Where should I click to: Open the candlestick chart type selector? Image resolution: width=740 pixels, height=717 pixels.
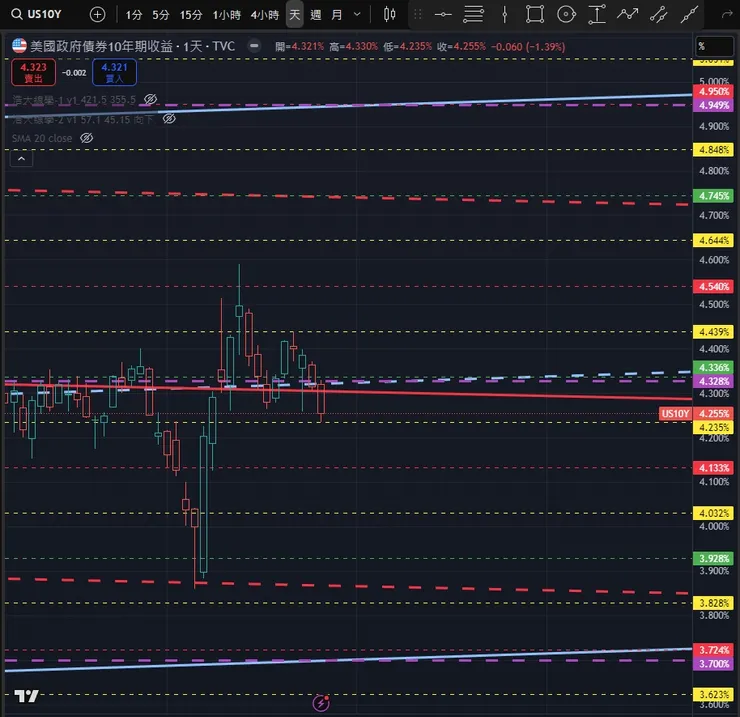click(389, 15)
